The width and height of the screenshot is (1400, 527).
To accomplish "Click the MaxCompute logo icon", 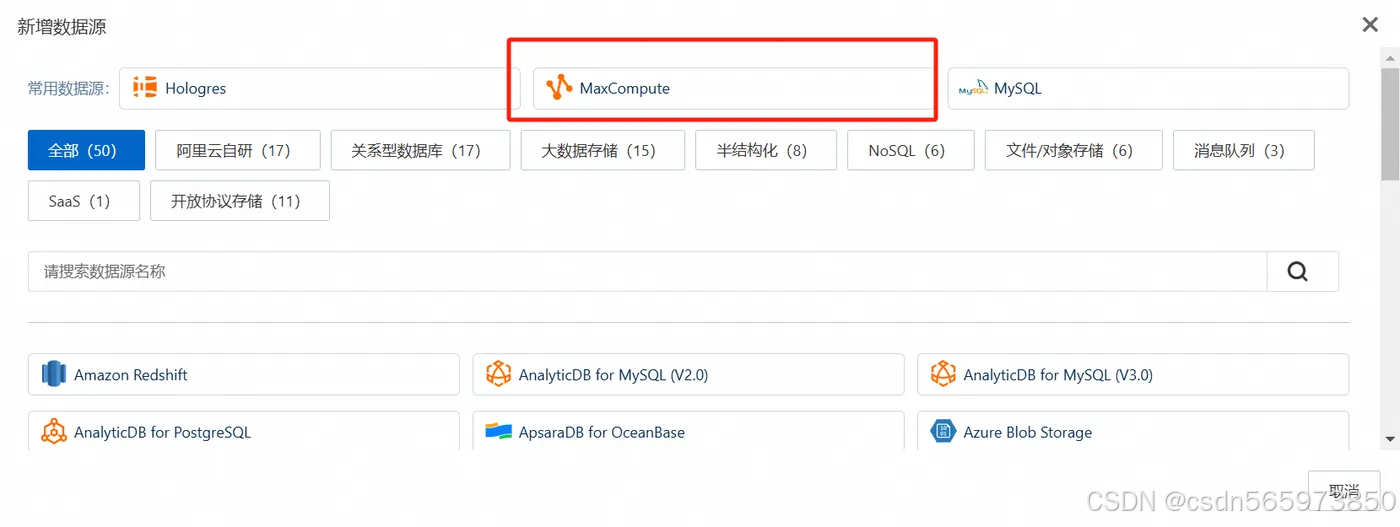I will (559, 88).
